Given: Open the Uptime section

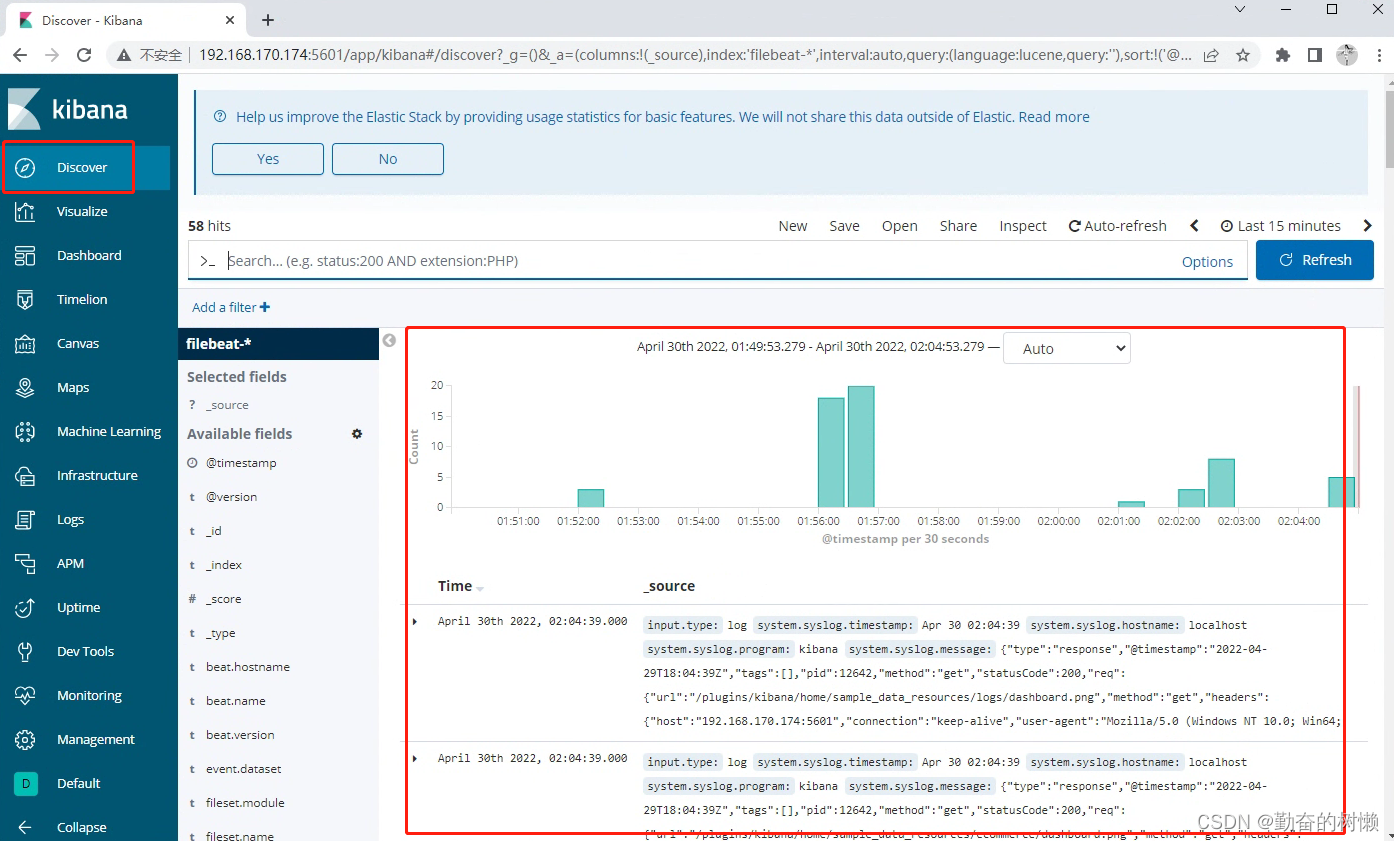Looking at the screenshot, I should 78,607.
